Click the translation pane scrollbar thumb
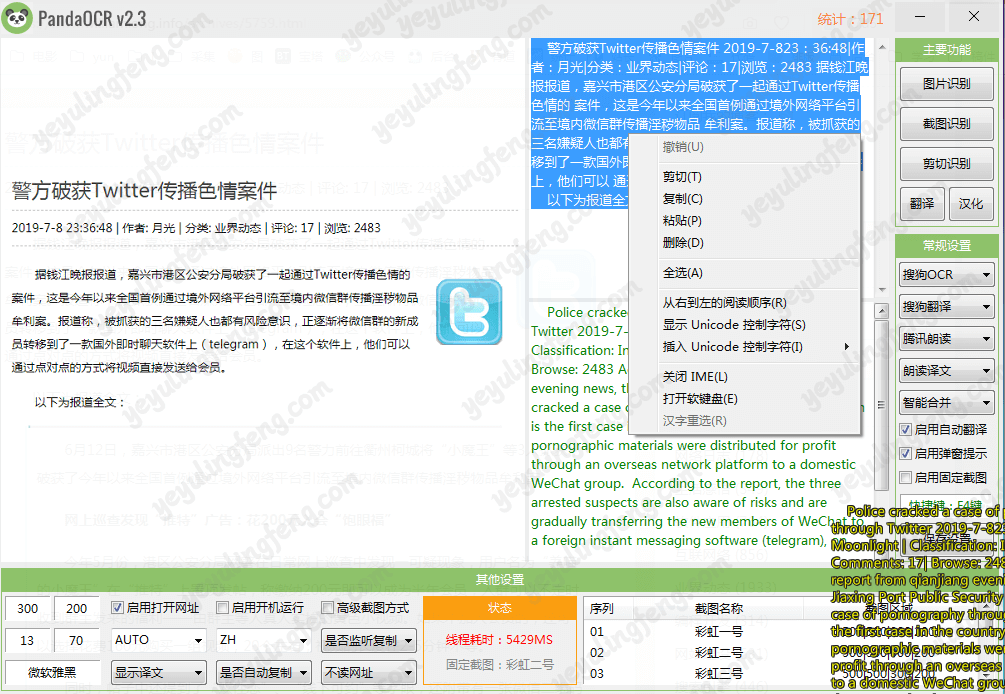The image size is (1005, 694). (882, 404)
